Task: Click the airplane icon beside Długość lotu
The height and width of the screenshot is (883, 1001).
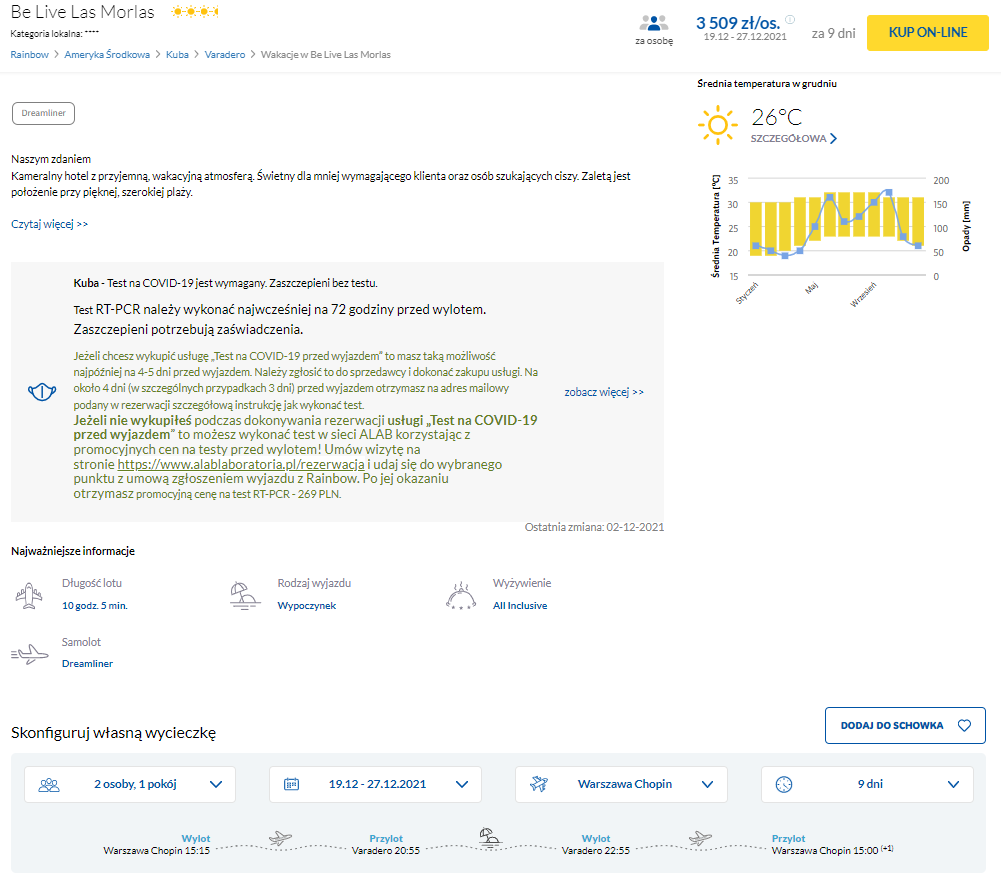Action: (29, 594)
